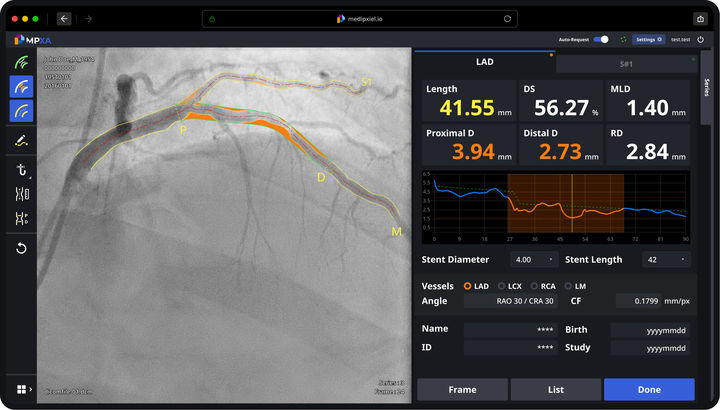Click the M marker on angiogram

(396, 232)
